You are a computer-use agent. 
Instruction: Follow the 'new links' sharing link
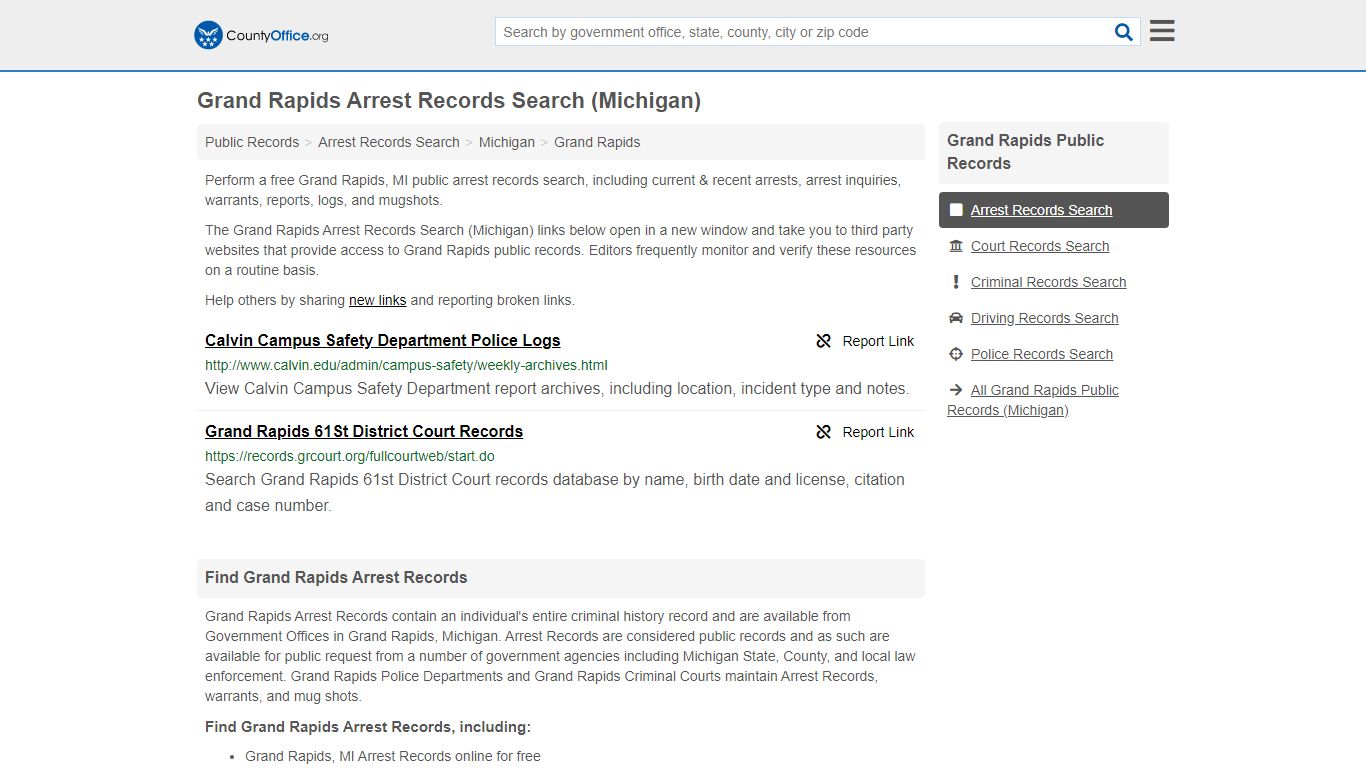[377, 300]
